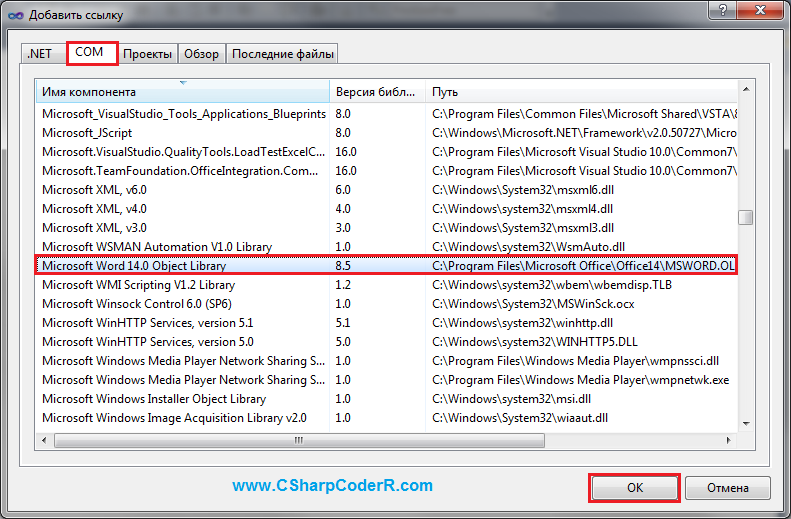791x519 pixels.
Task: Click the horizontal scrollbar right arrow
Action: point(728,440)
